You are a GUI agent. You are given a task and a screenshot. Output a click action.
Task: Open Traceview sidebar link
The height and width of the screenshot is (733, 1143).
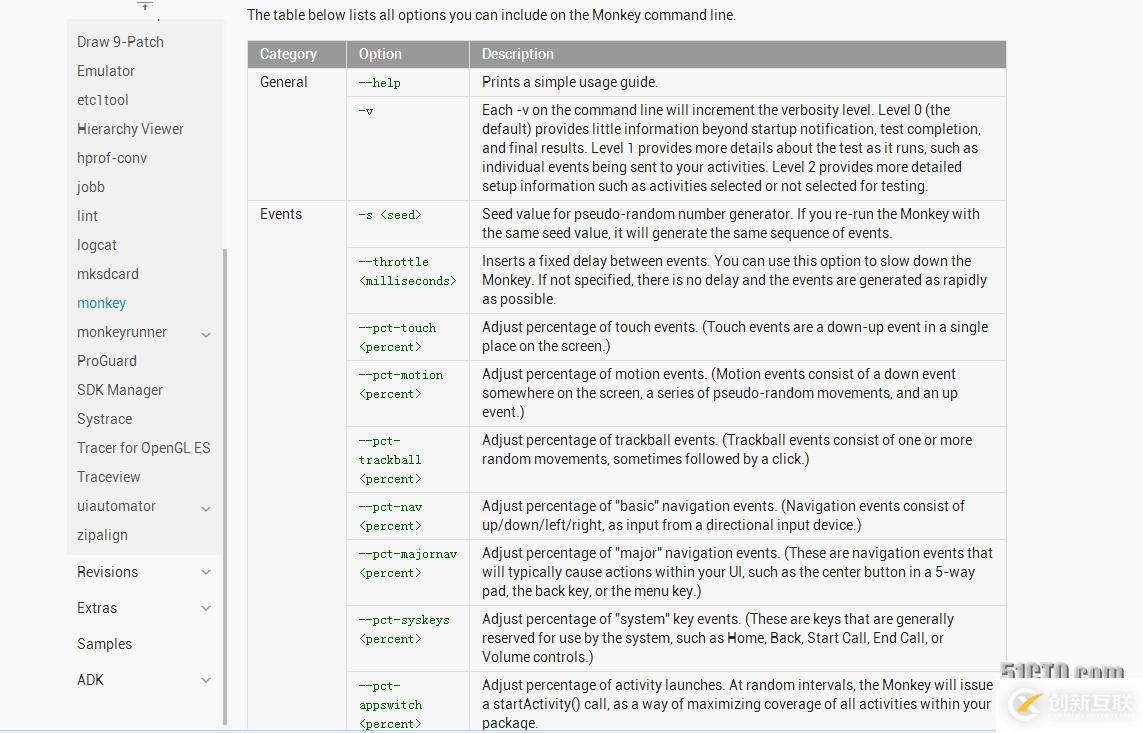pos(109,477)
